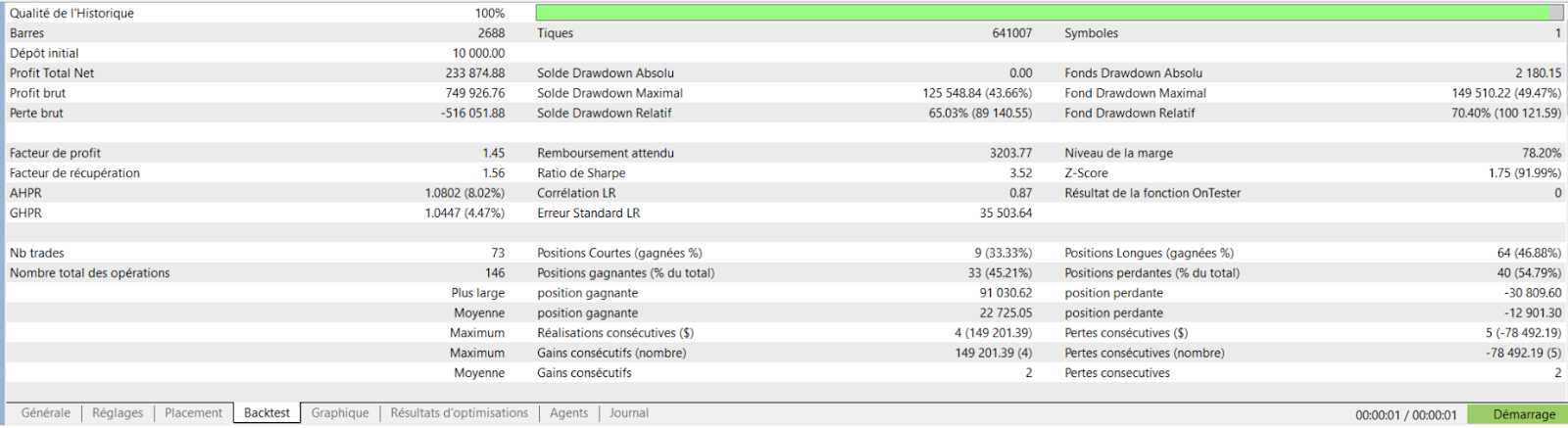Click the Ratio de Sharpe label

581,173
